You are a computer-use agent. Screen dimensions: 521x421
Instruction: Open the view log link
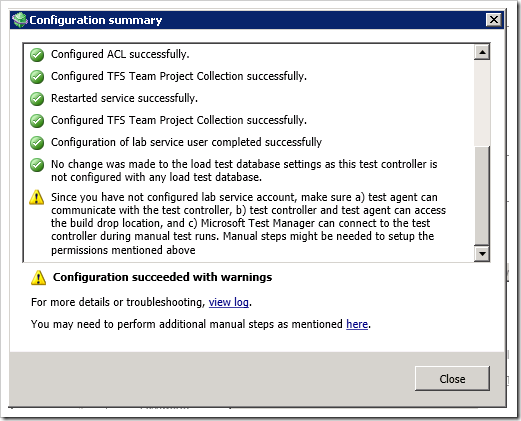click(229, 302)
